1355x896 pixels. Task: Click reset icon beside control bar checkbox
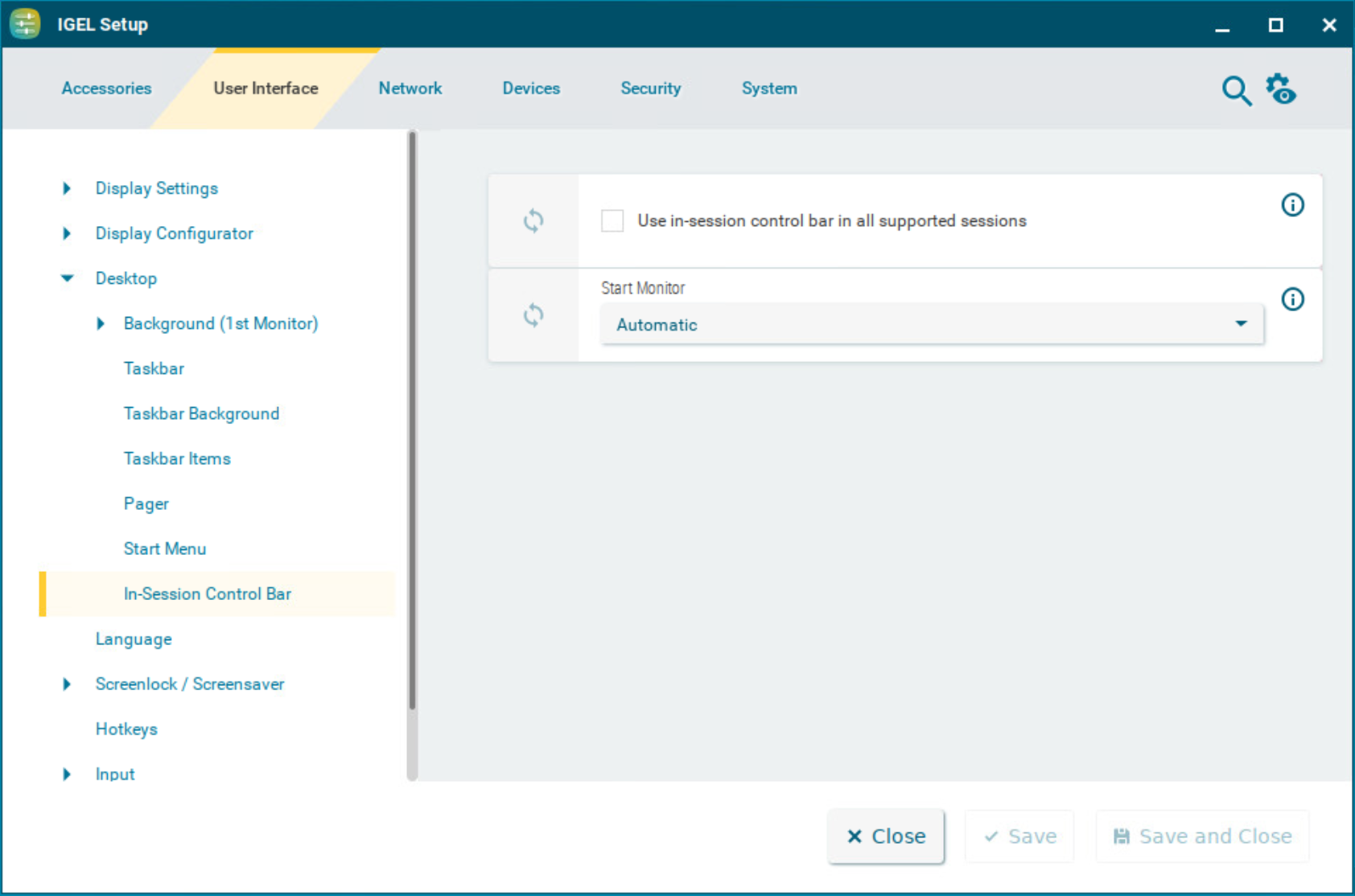coord(533,220)
